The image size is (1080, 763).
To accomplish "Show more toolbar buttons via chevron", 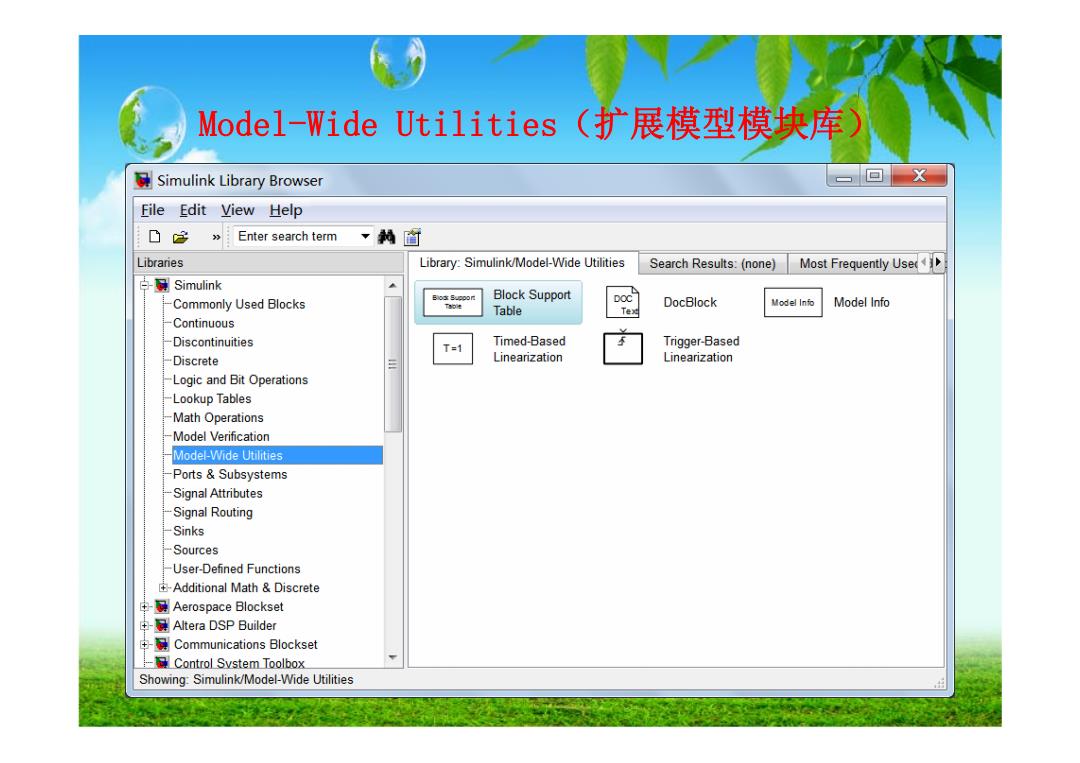I will click(x=216, y=238).
